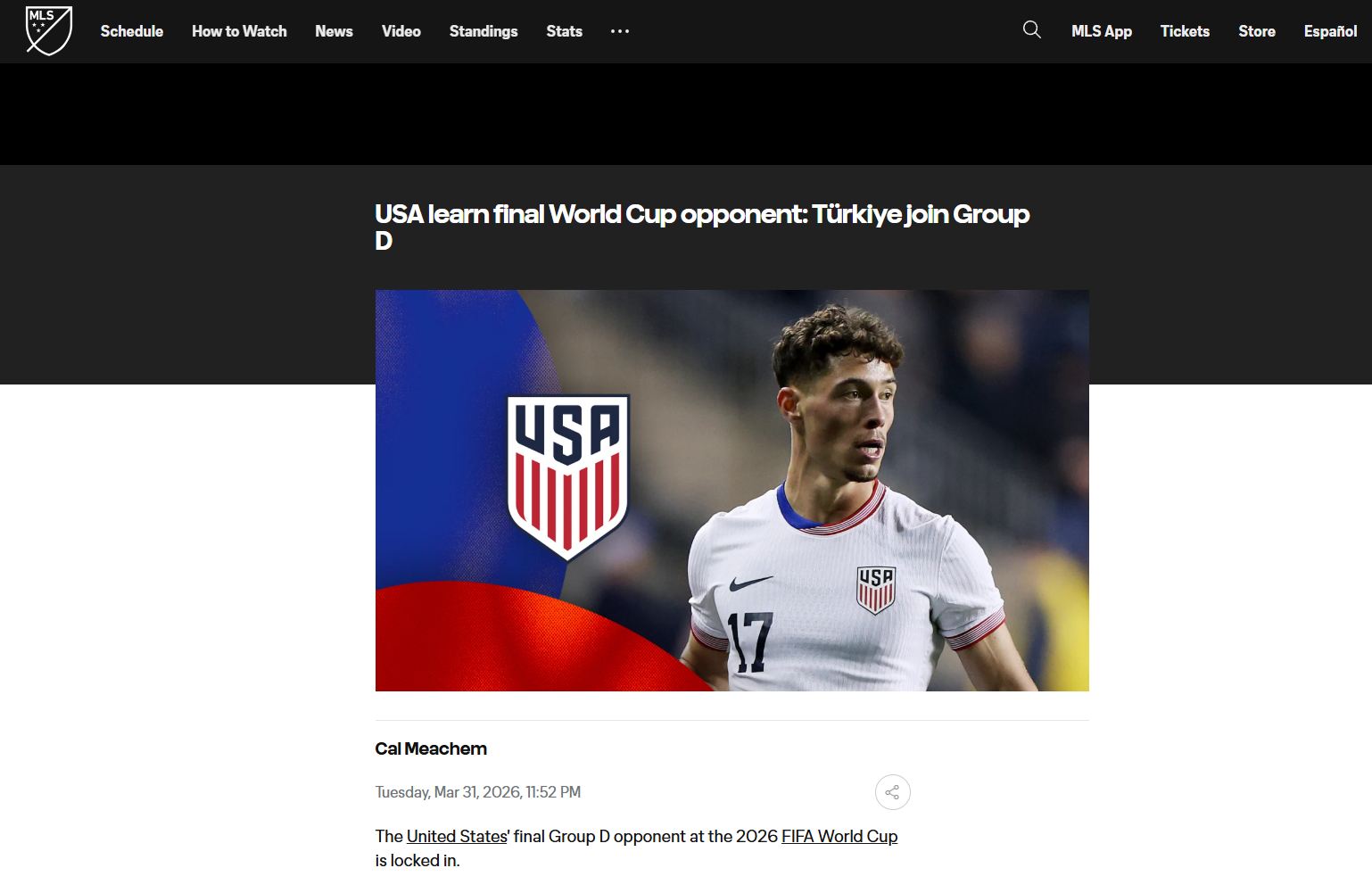This screenshot has width=1372, height=893.
Task: Follow the FIFA World Cup hyperlink
Action: (839, 836)
